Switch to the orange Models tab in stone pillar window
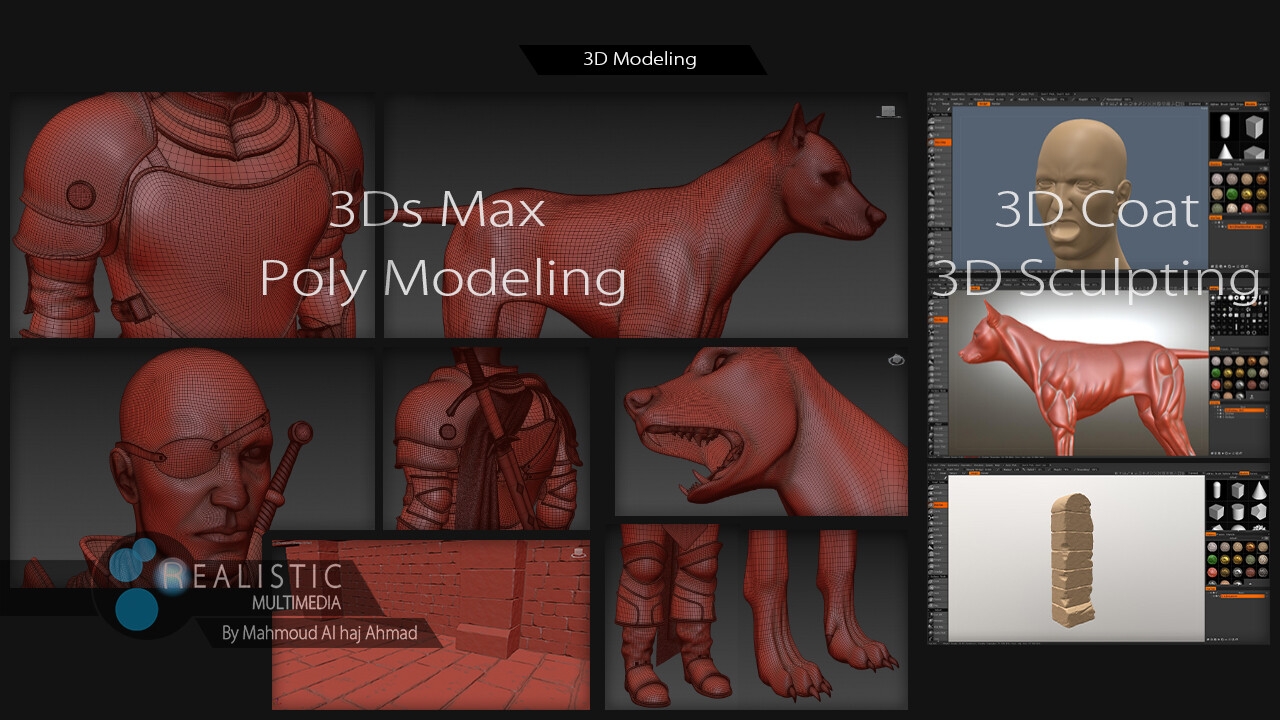Viewport: 1280px width, 720px height. (1244, 472)
